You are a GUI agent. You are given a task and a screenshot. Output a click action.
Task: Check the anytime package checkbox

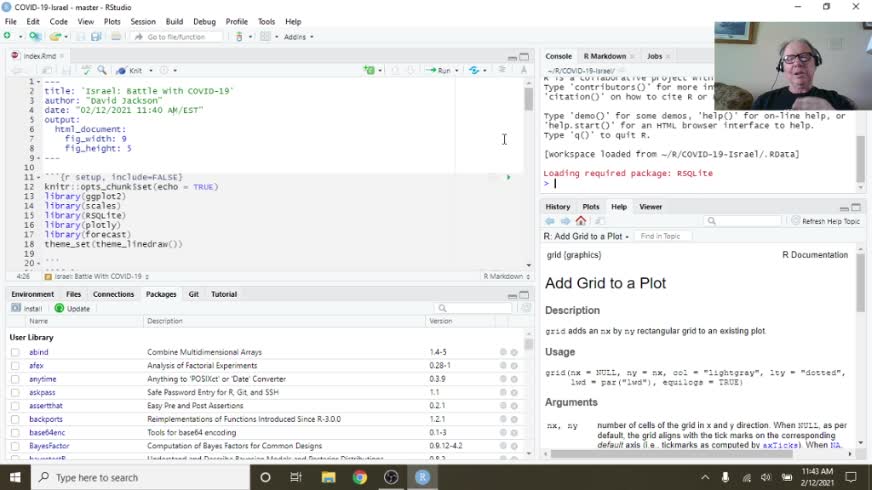15,379
